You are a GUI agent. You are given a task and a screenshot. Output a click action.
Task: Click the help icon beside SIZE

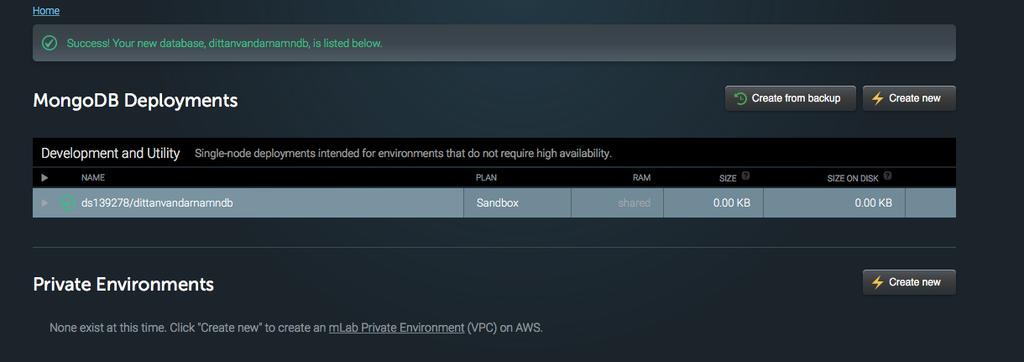[x=746, y=176]
